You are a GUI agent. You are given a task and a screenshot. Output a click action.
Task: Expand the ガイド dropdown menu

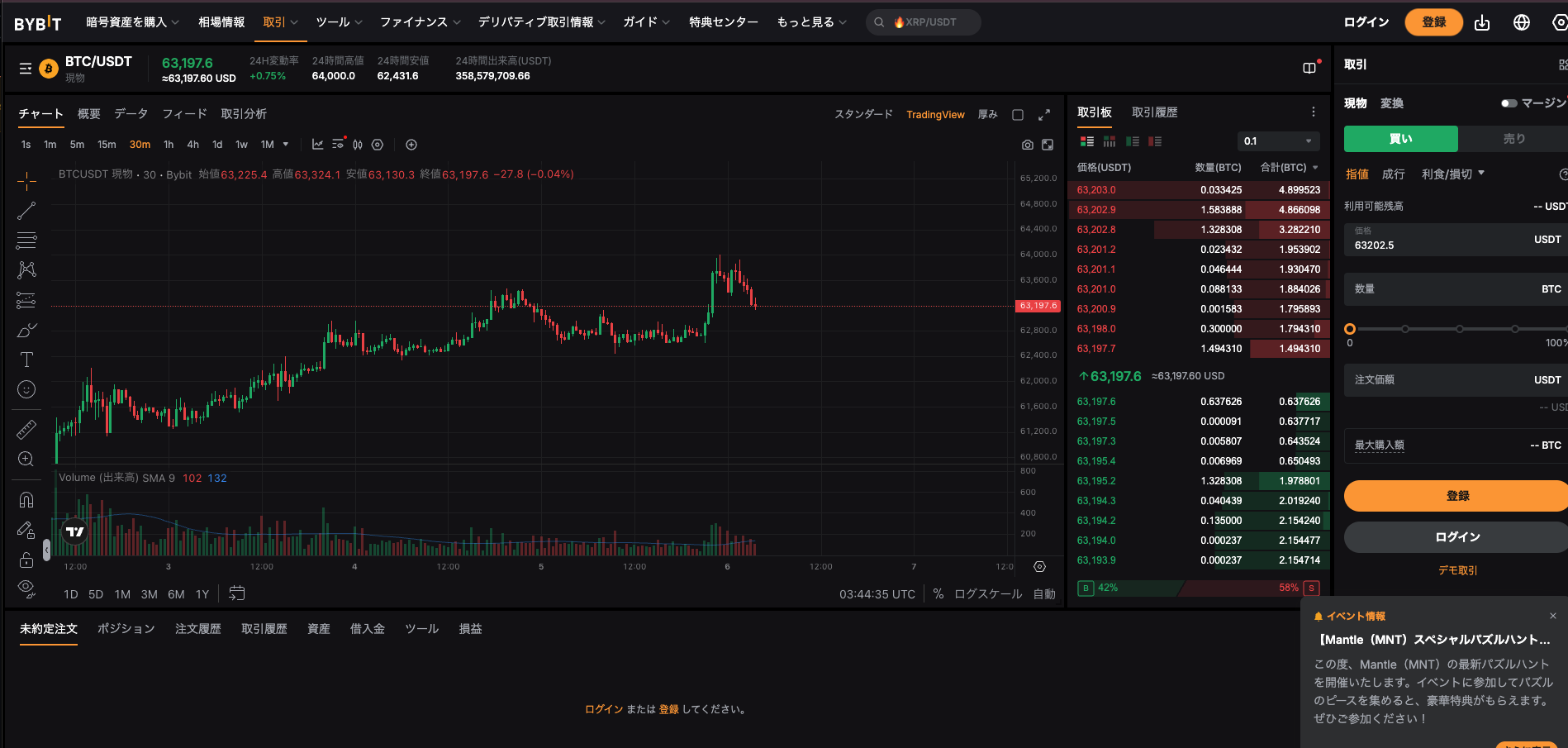tap(646, 22)
